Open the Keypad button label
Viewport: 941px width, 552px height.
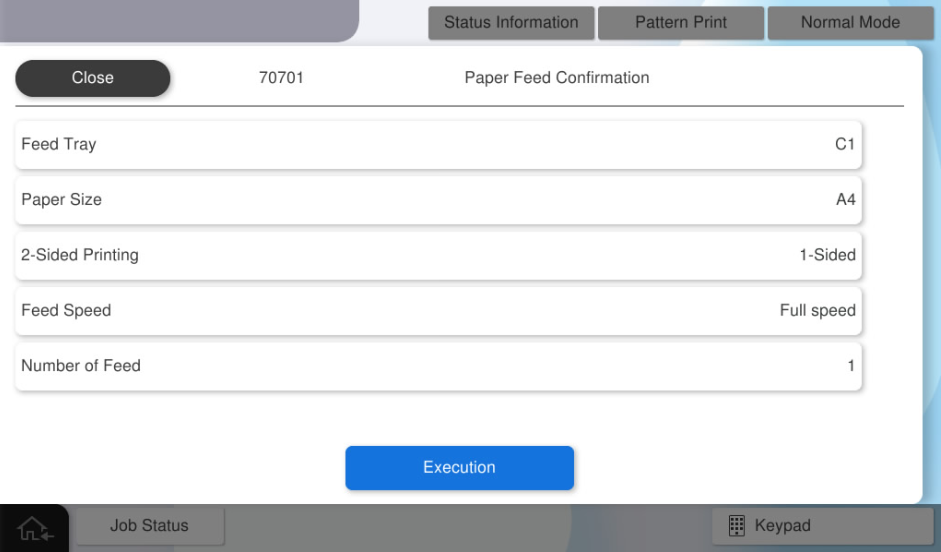782,526
